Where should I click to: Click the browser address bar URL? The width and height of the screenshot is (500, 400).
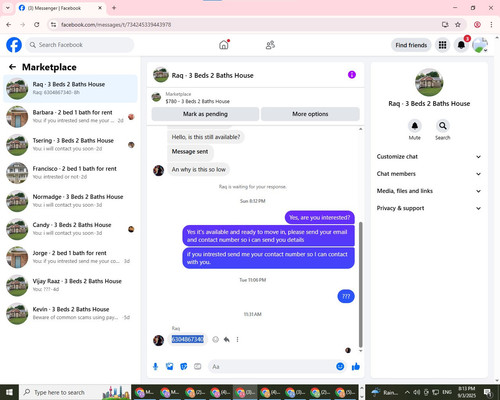pyautogui.click(x=116, y=24)
